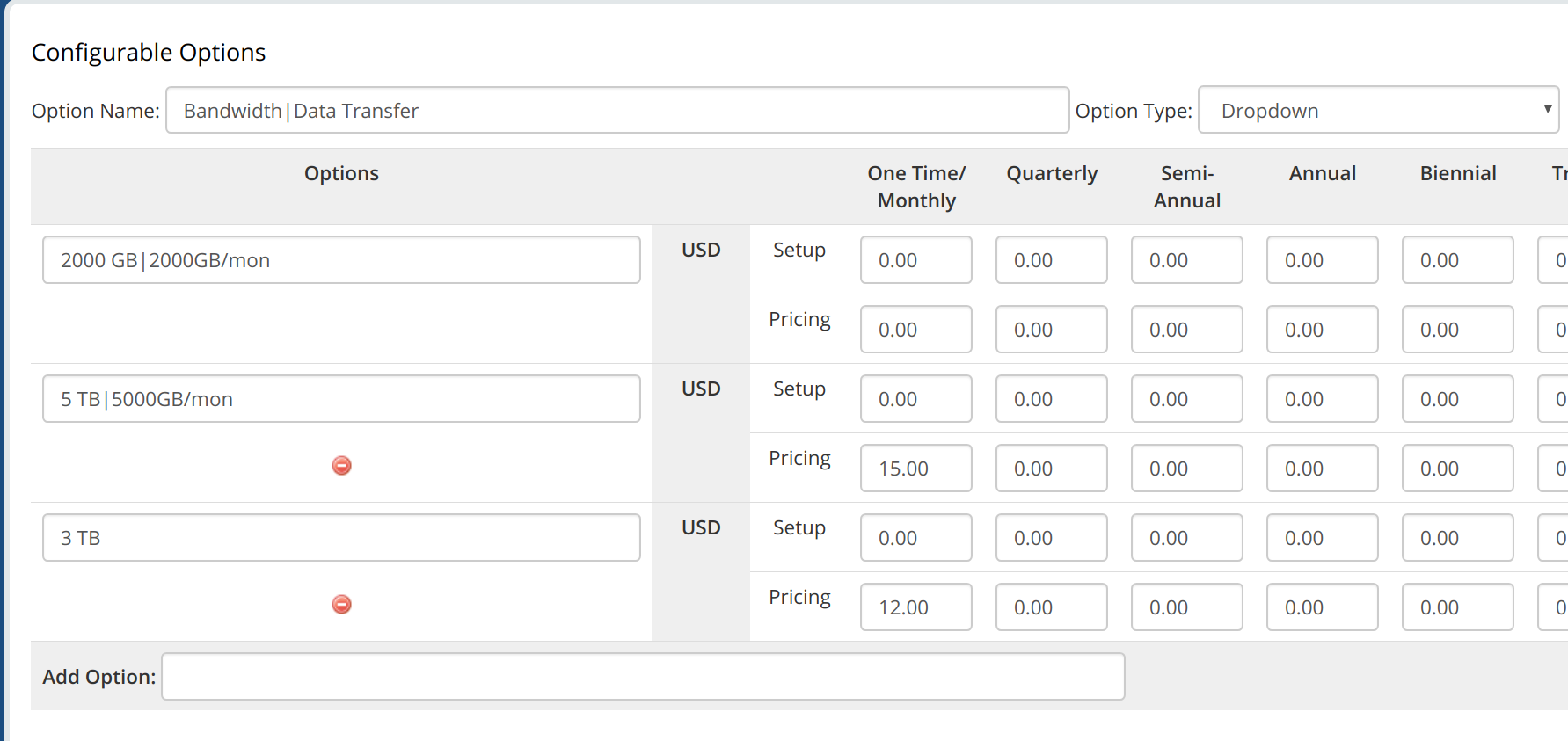Select 3 TB Pricing Quarterly field

[x=1051, y=607]
